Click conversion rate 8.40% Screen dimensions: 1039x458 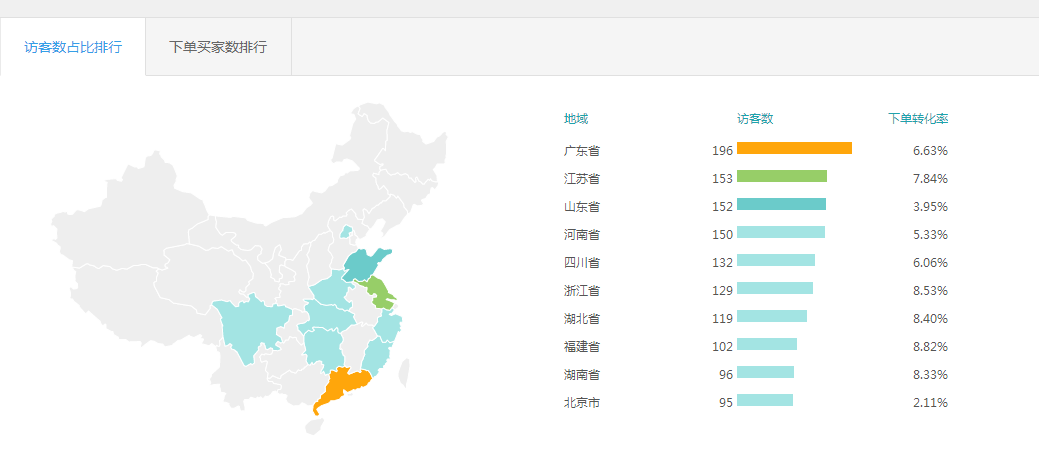[930, 318]
